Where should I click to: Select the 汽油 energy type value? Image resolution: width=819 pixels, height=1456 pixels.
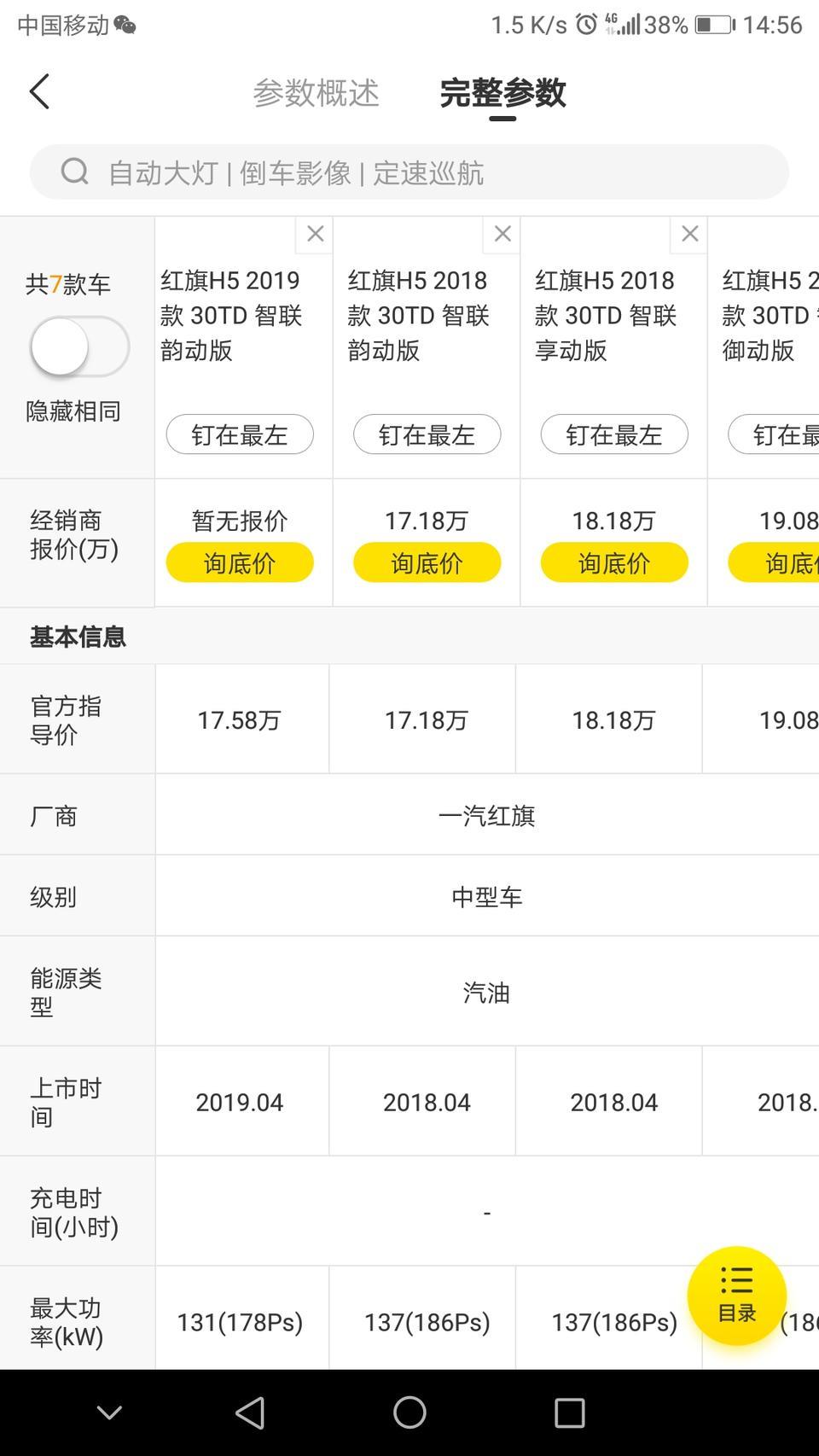[x=486, y=993]
